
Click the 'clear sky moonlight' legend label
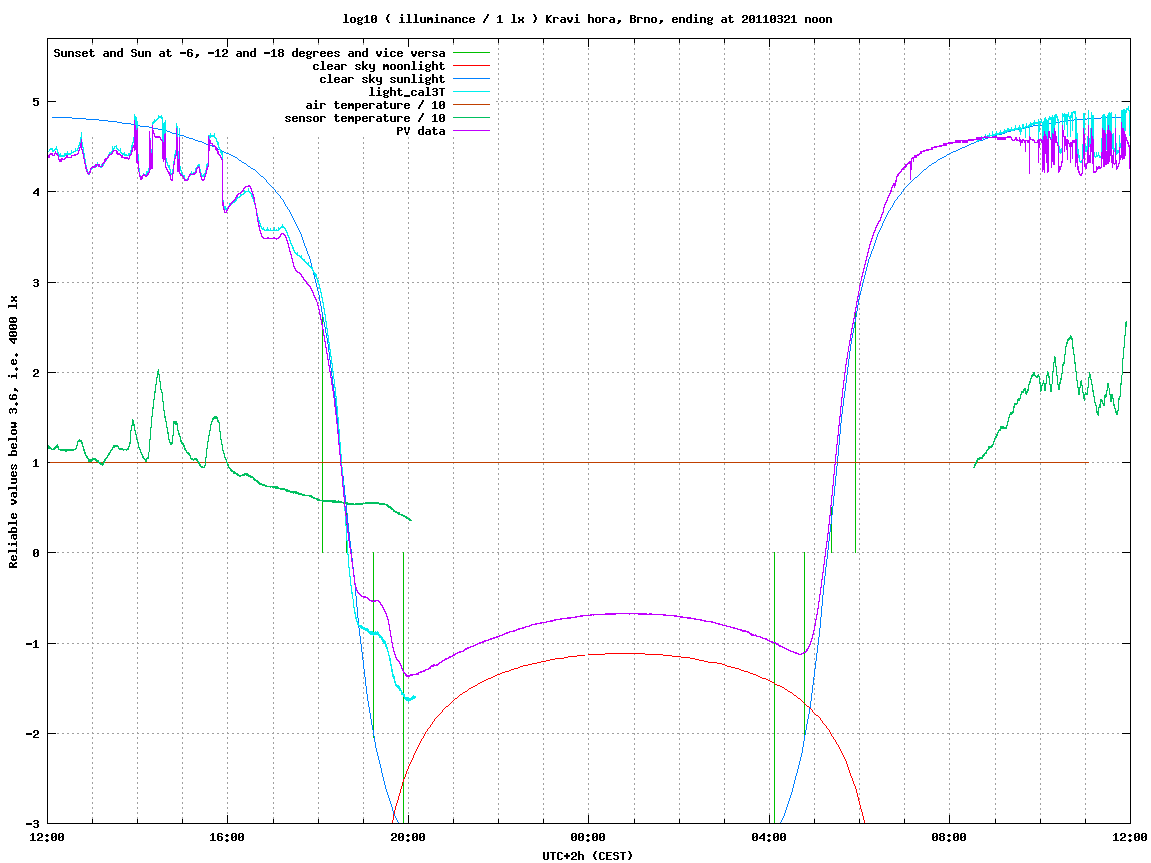[x=379, y=66]
